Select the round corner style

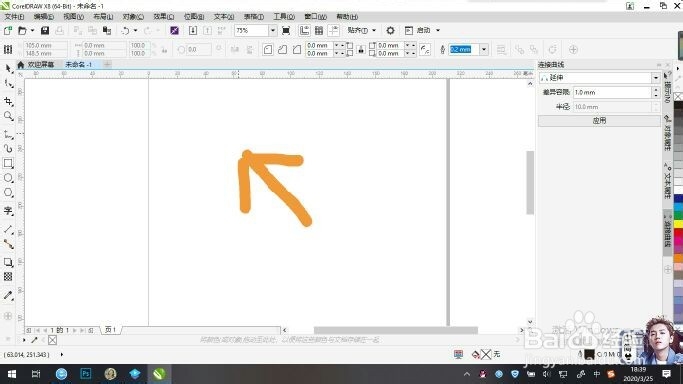click(268, 49)
